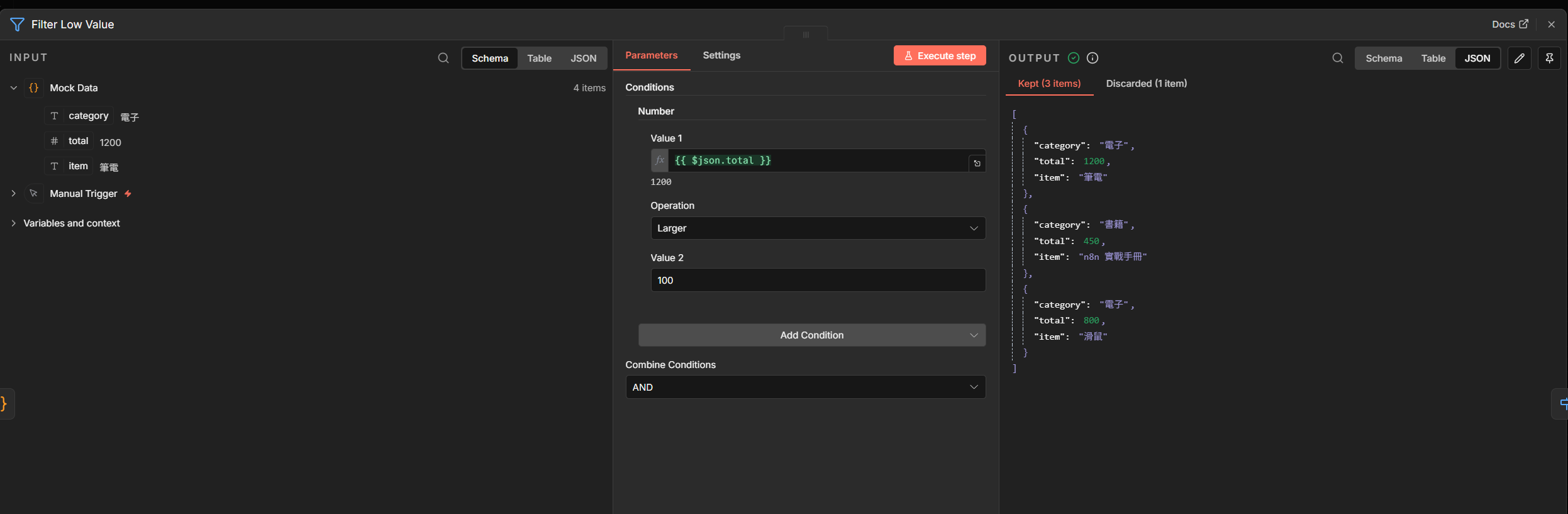
Task: Switch output view to Schema
Action: point(1384,58)
